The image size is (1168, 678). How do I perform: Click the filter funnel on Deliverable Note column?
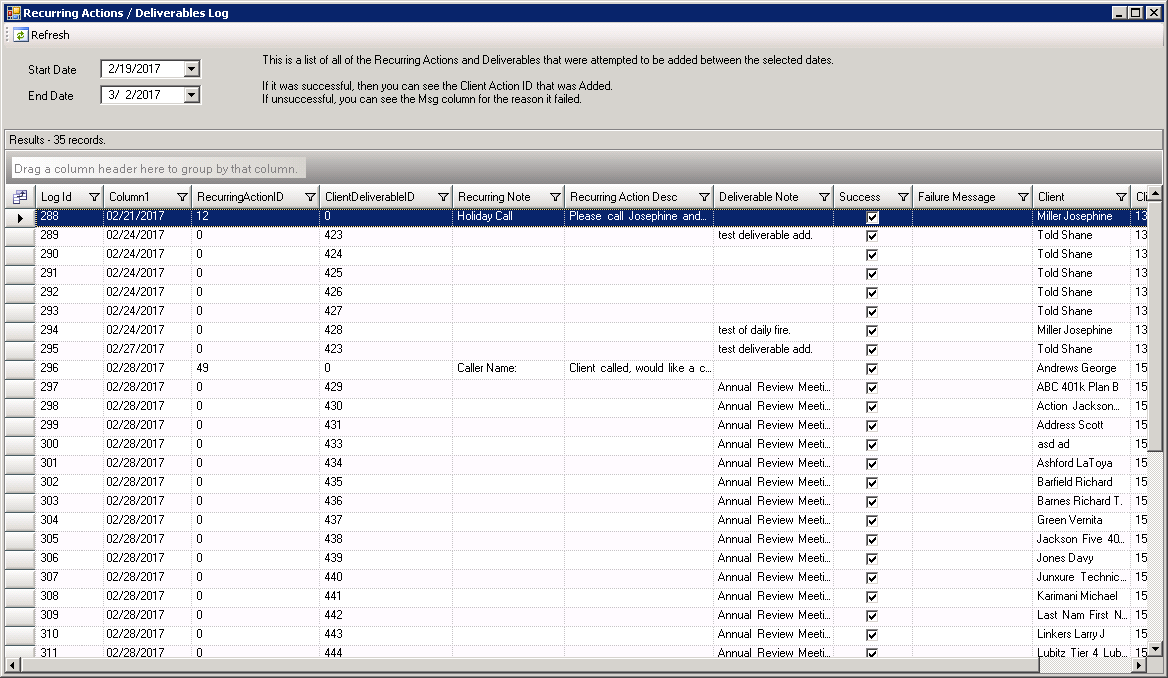point(825,197)
